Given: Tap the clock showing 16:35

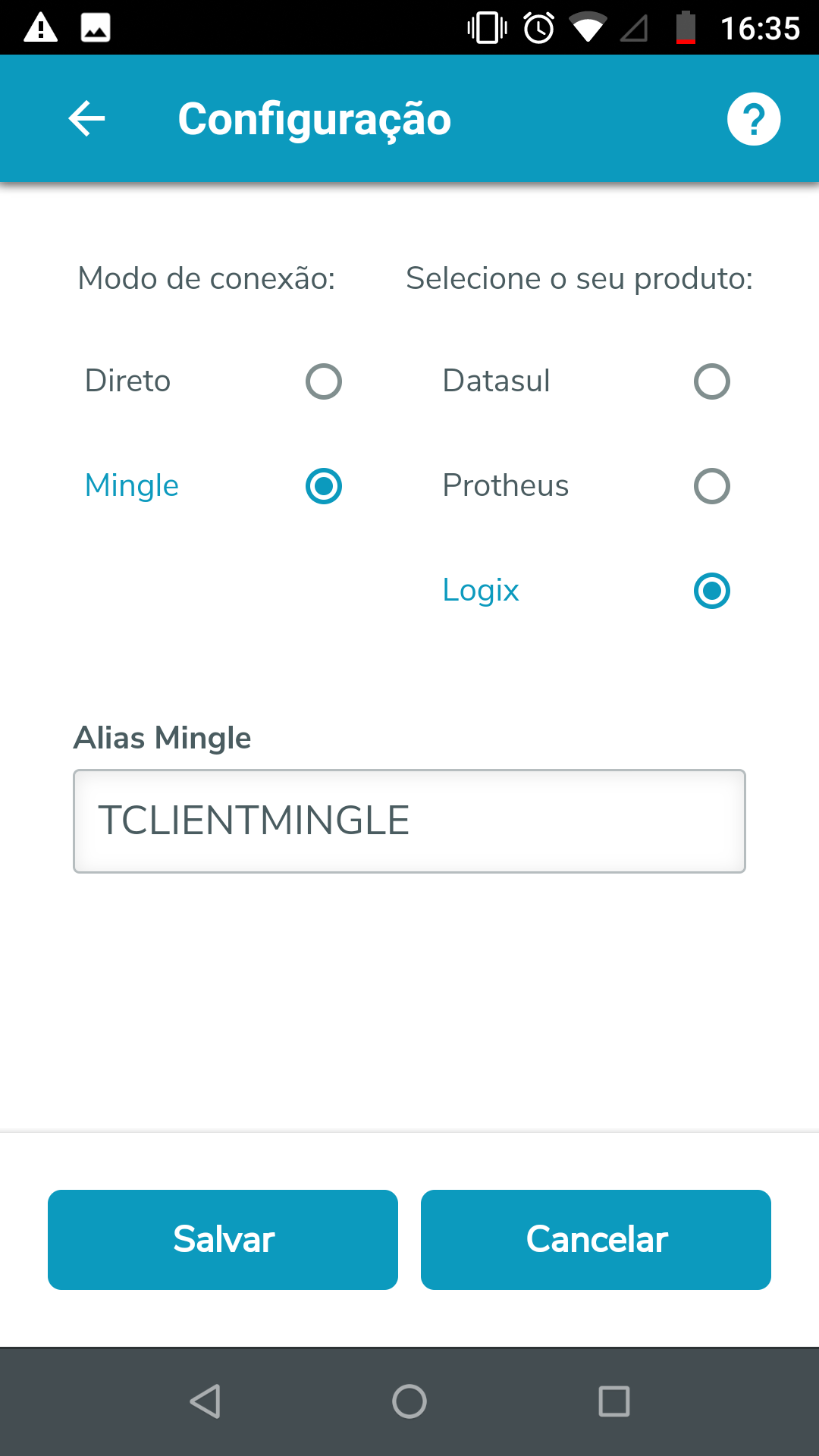Looking at the screenshot, I should pos(760,28).
